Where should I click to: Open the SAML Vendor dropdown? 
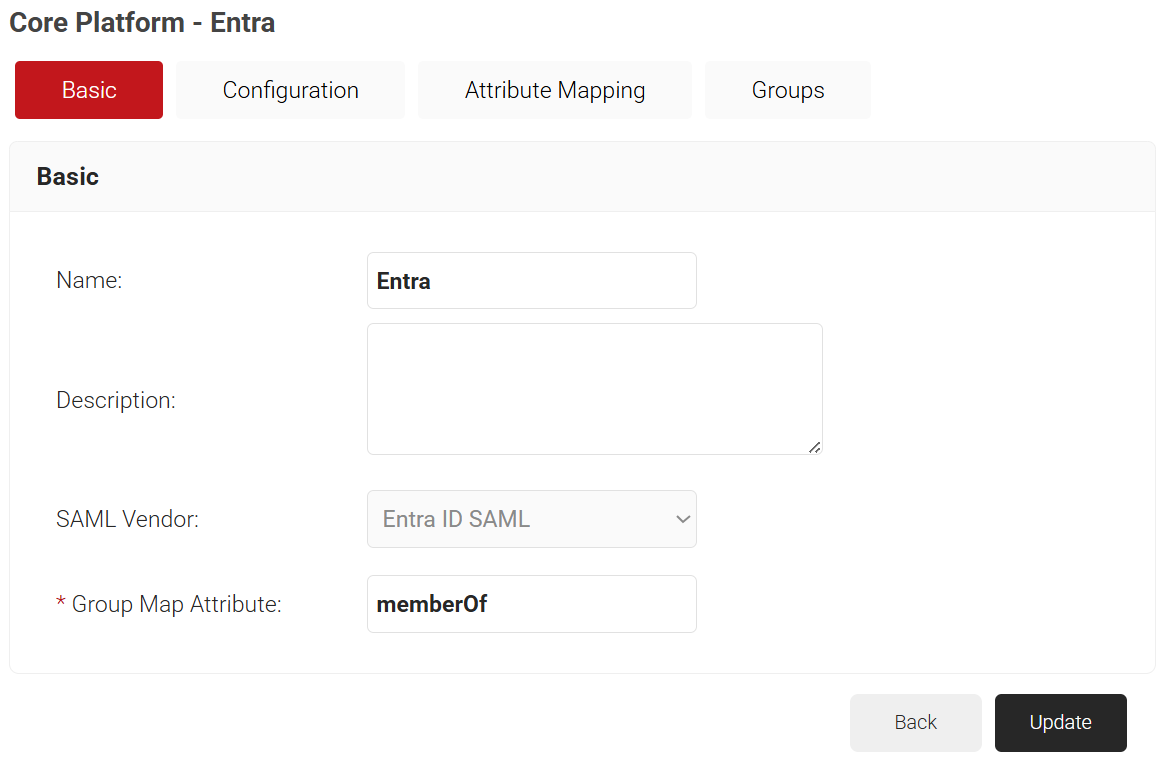(532, 519)
